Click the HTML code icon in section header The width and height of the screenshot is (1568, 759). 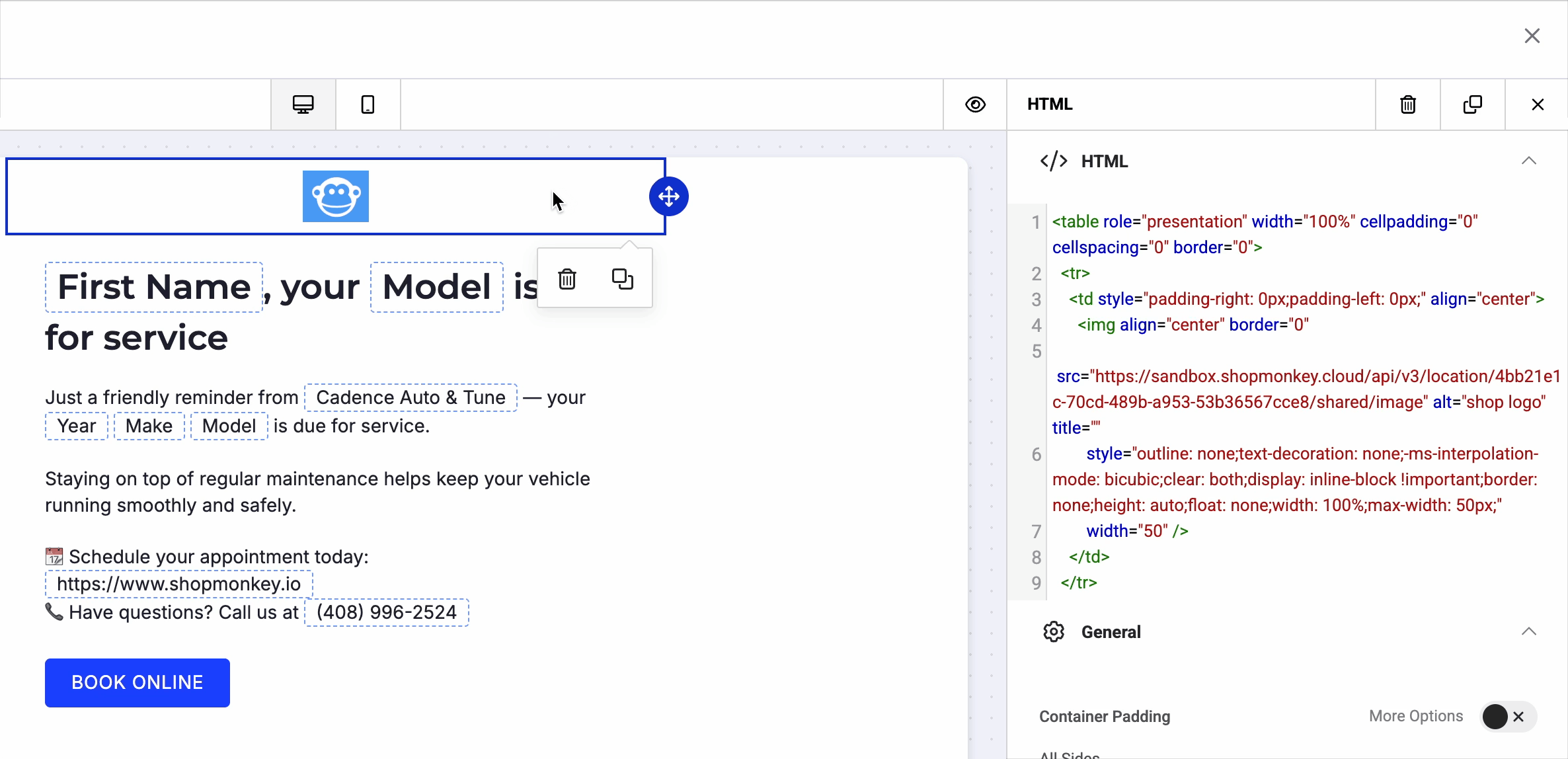point(1054,161)
